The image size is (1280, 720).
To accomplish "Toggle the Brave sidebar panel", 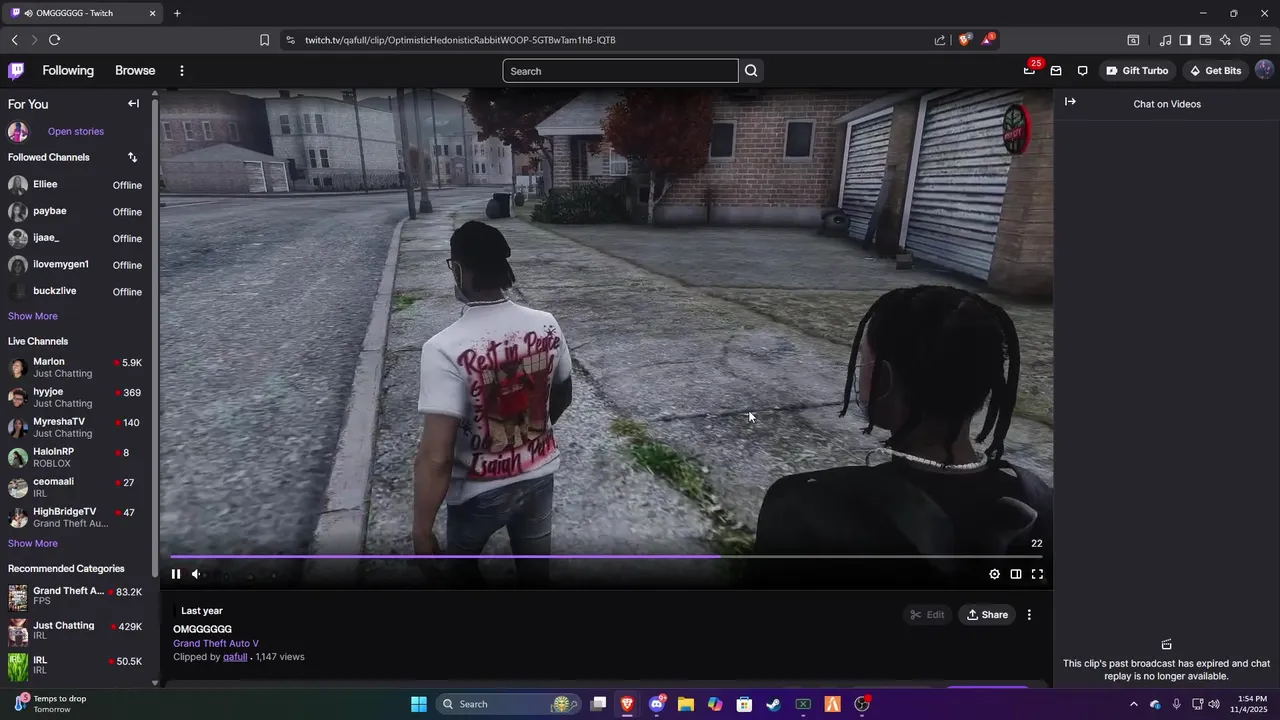I will coord(1185,40).
